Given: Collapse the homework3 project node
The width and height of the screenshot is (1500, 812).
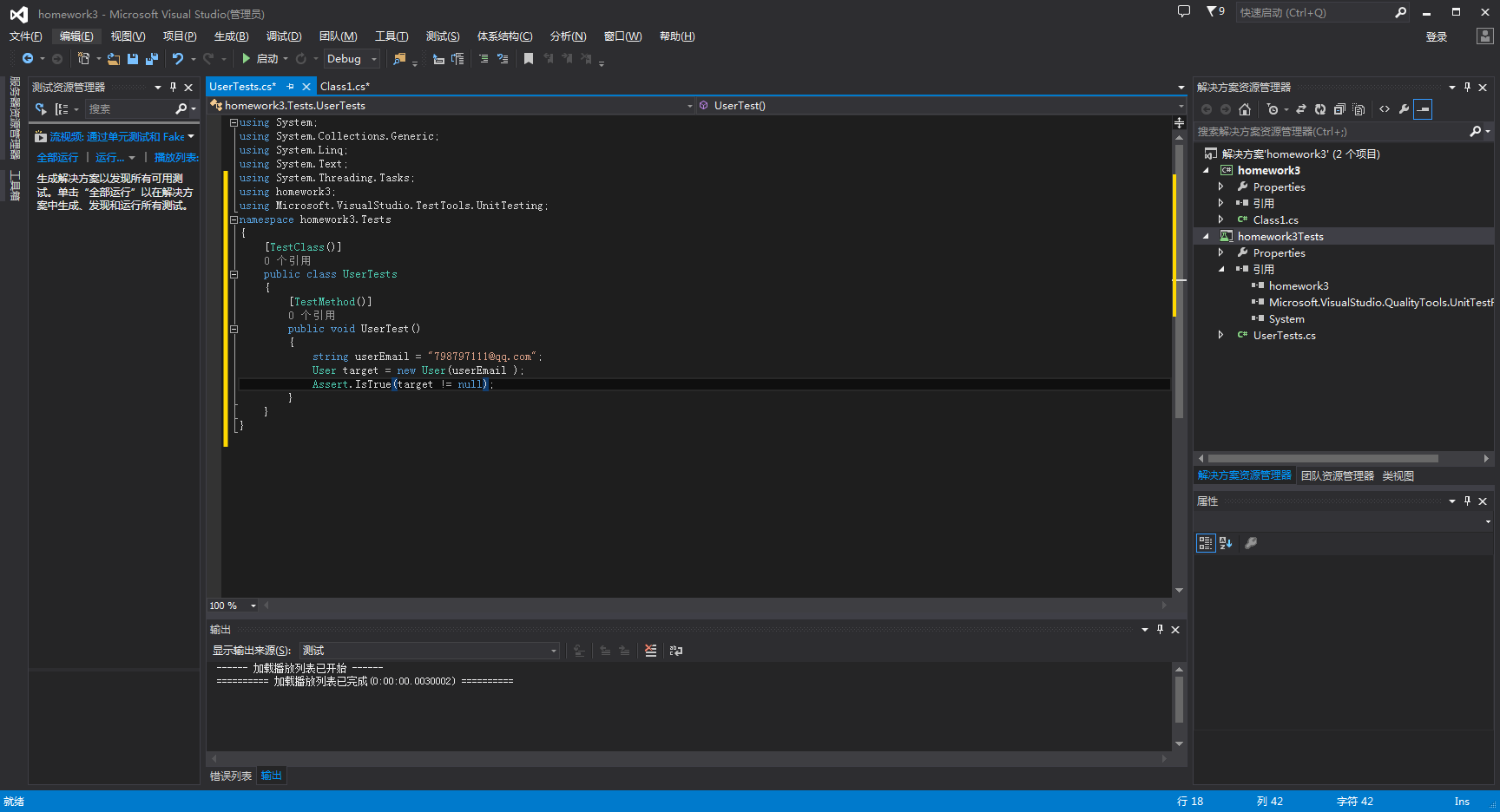Looking at the screenshot, I should pyautogui.click(x=1206, y=171).
